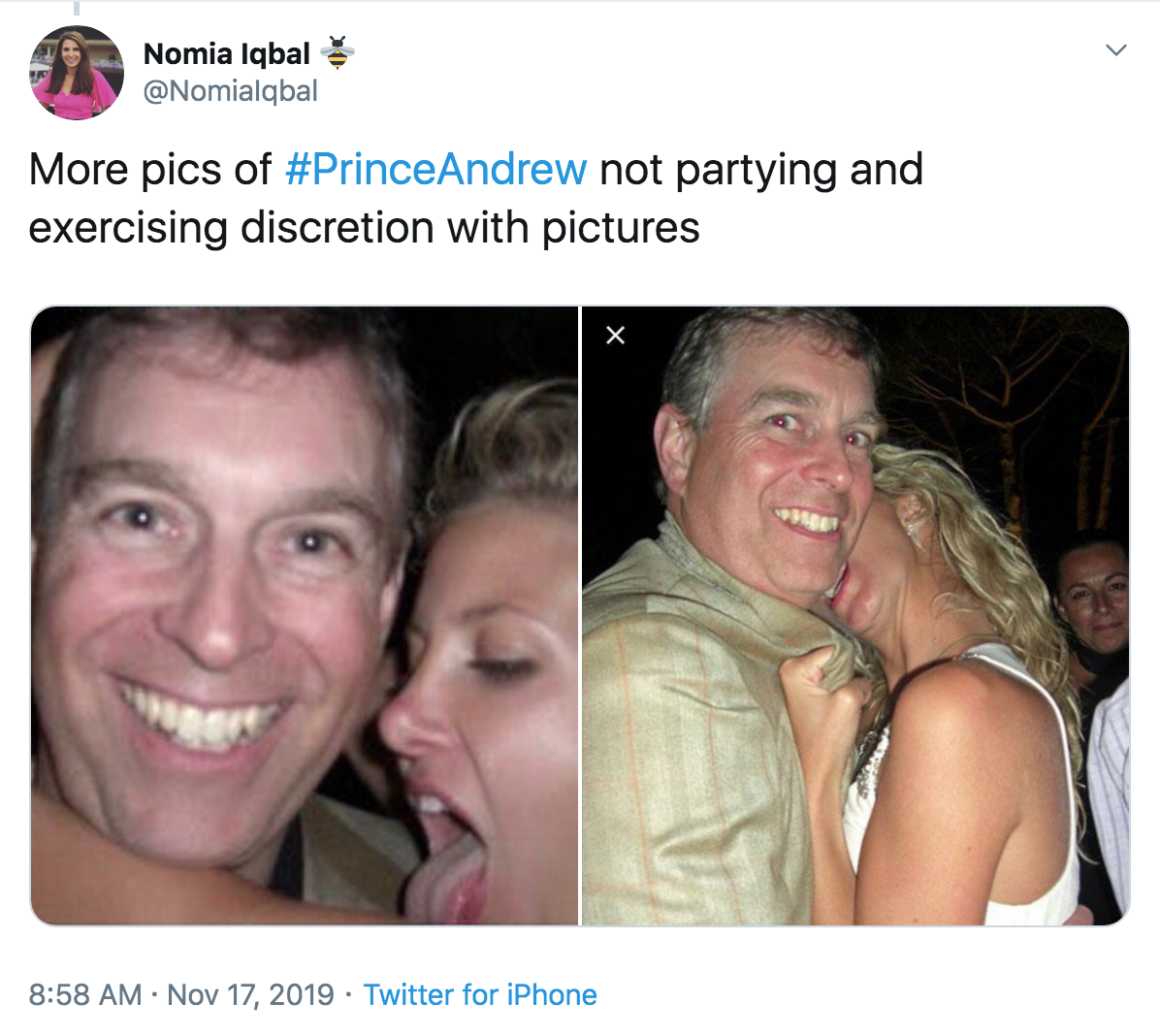Open Nomia Iqbal's round profile avatar
The image size is (1160, 1036).
click(77, 74)
